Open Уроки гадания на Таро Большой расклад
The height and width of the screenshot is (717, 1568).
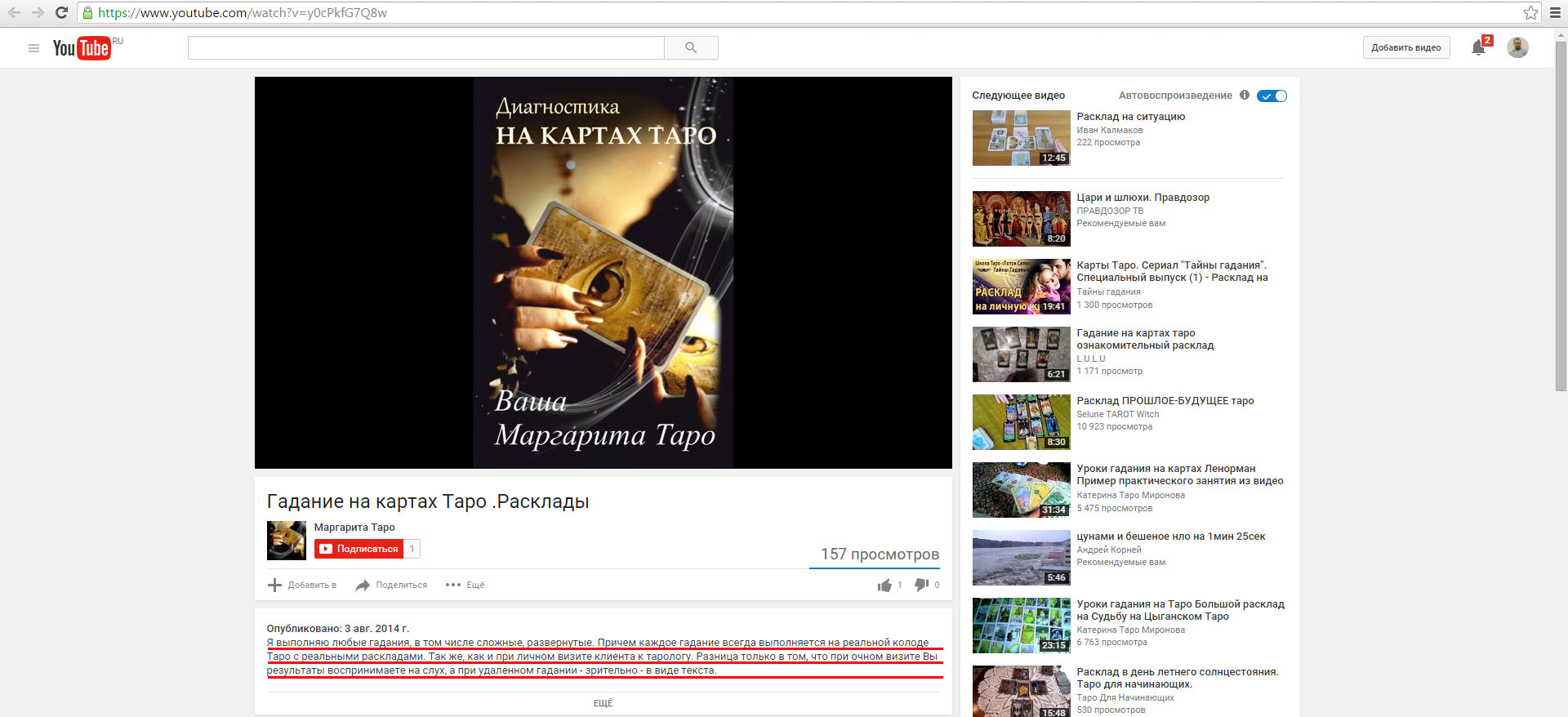tap(1180, 610)
